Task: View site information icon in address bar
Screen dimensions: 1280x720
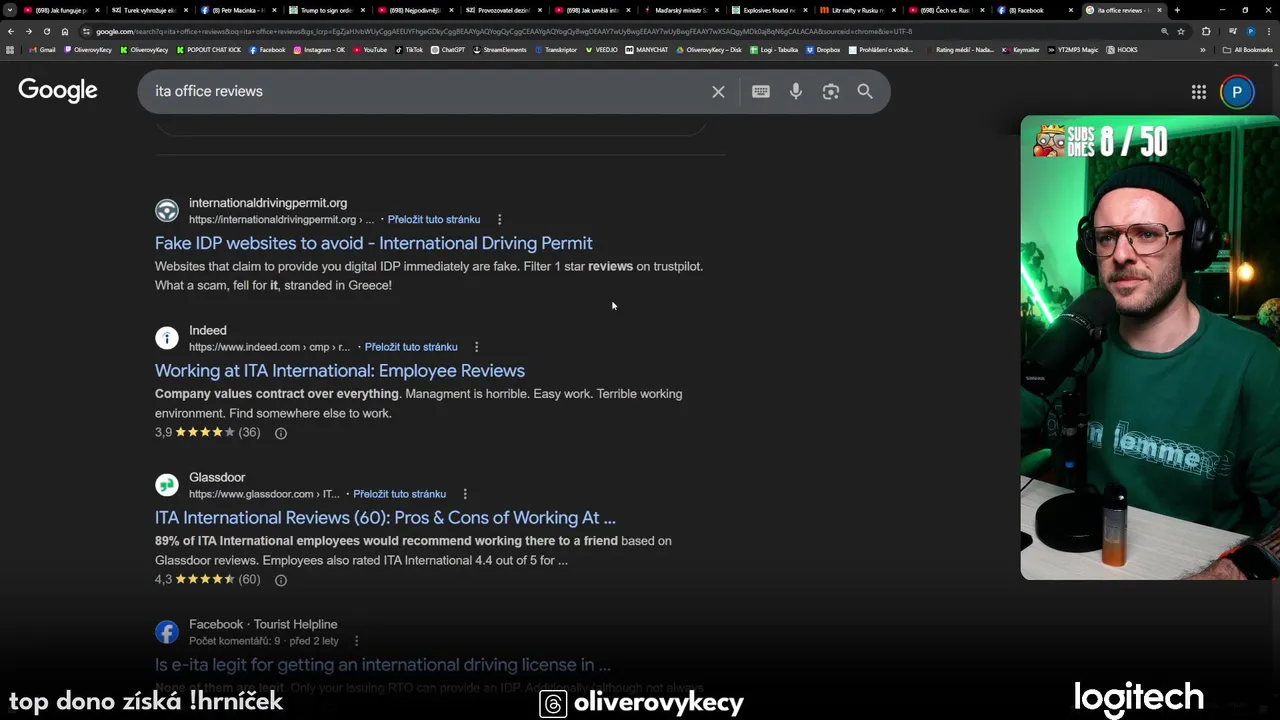Action: click(x=87, y=31)
